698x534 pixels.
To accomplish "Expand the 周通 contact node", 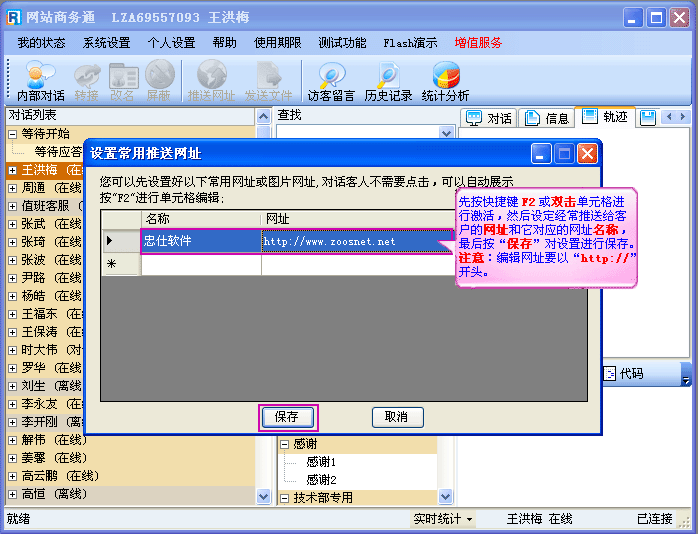I will tap(12, 188).
